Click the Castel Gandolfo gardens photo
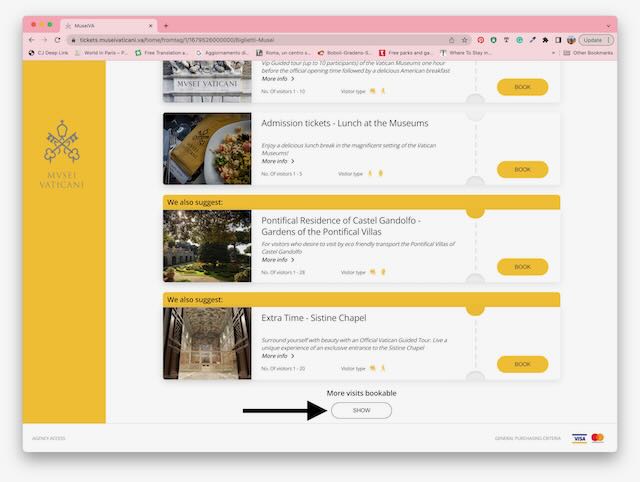 point(207,246)
